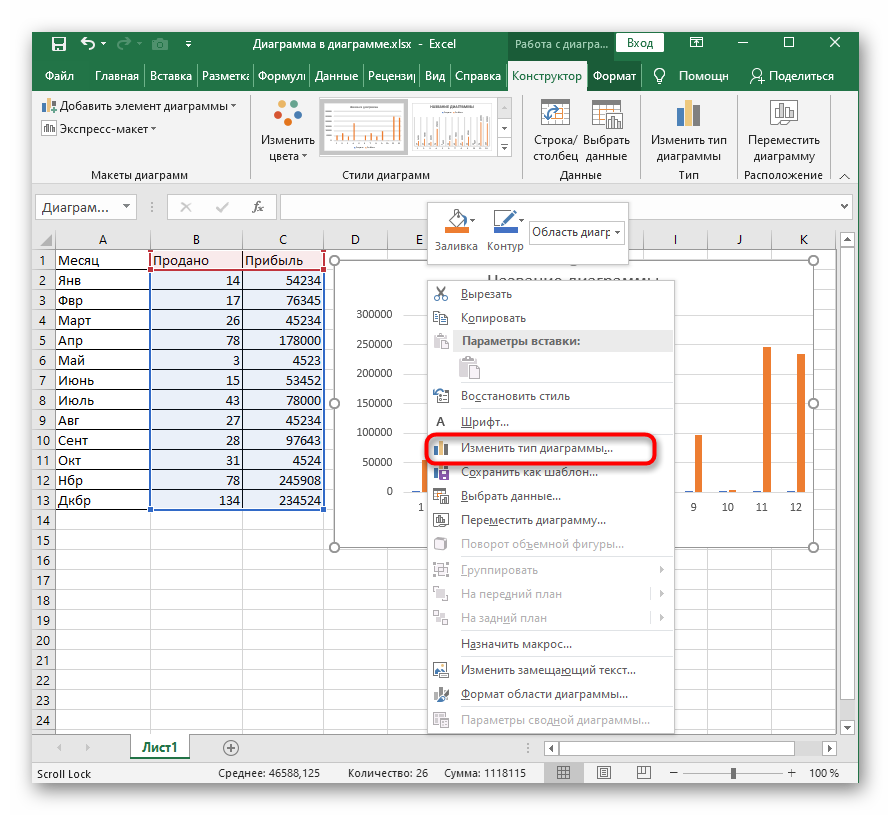Click the new sheet plus icon

[x=231, y=747]
